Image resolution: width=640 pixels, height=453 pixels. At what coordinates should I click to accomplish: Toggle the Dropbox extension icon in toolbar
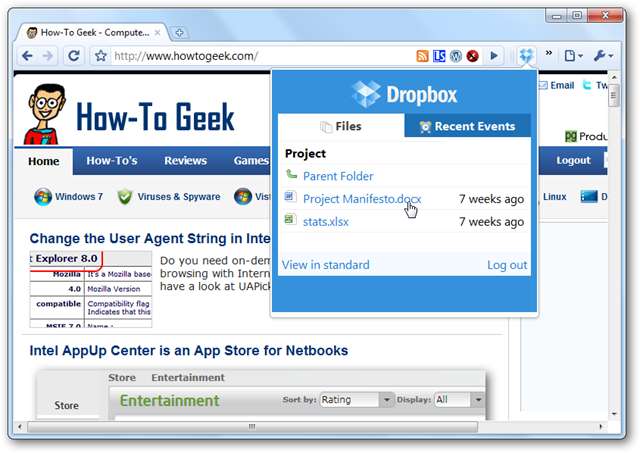coord(526,55)
